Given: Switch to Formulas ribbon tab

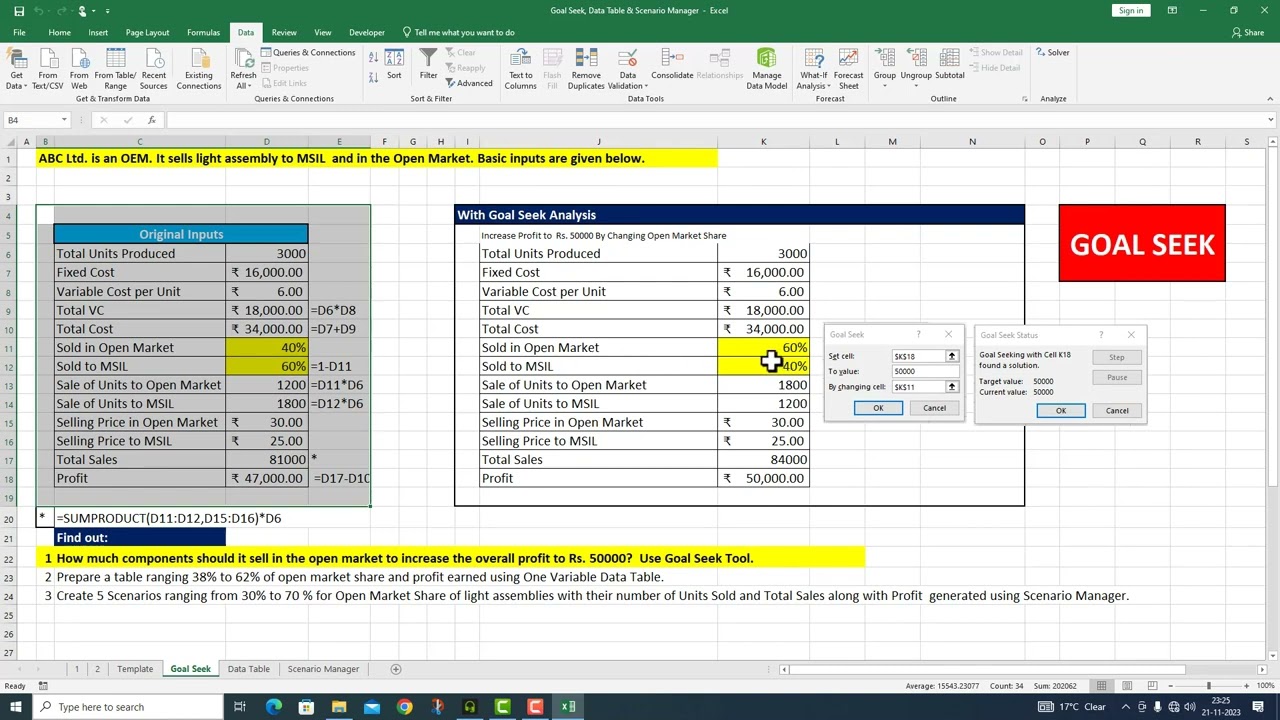Looking at the screenshot, I should coord(203,32).
